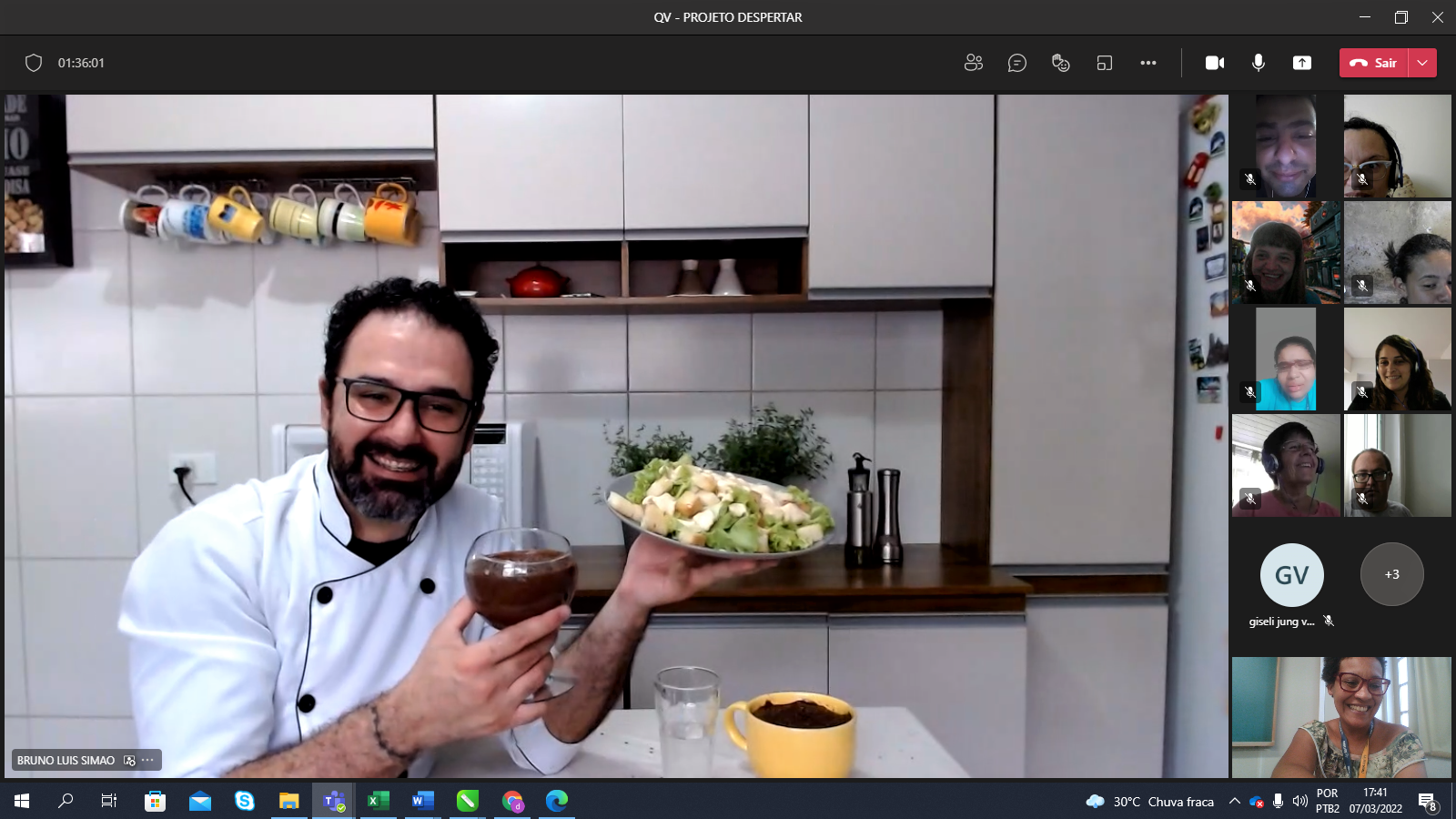Click the share content icon

[x=1302, y=63]
